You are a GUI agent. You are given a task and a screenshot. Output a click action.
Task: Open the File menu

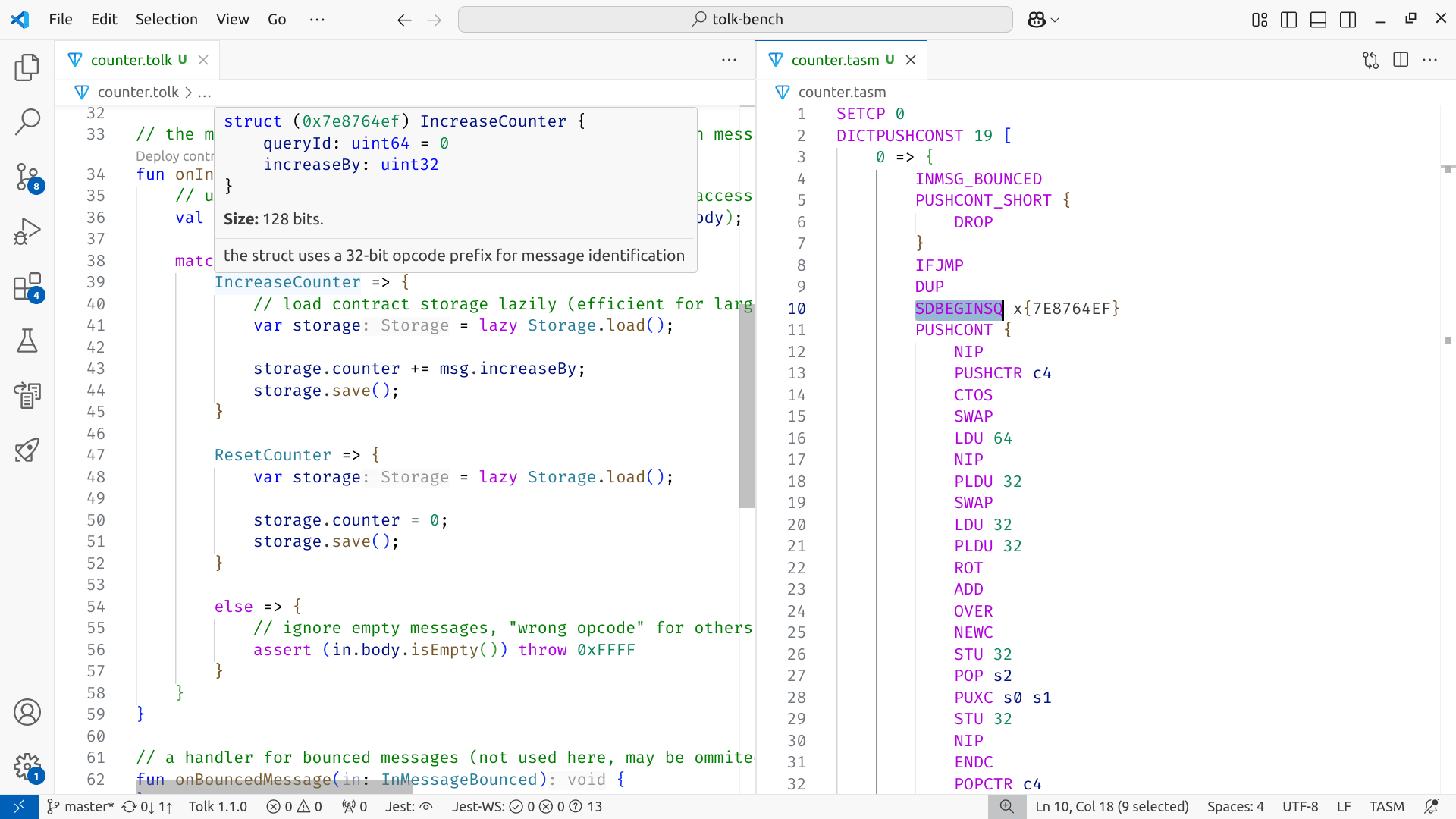coord(61,20)
